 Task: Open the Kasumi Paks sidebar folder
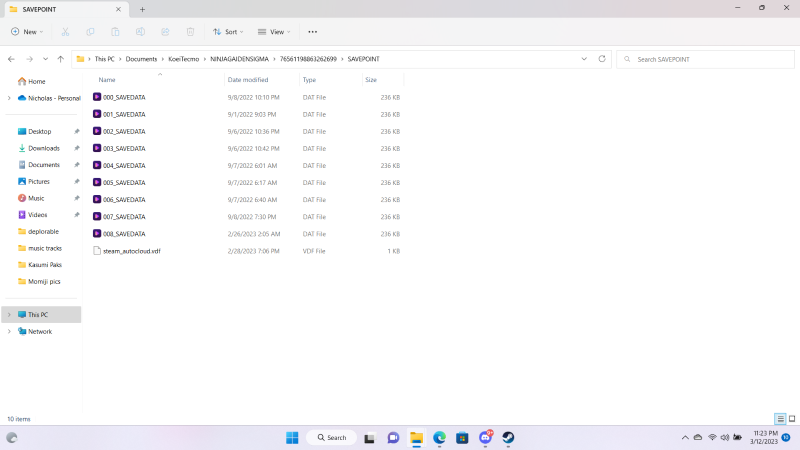pyautogui.click(x=40, y=264)
